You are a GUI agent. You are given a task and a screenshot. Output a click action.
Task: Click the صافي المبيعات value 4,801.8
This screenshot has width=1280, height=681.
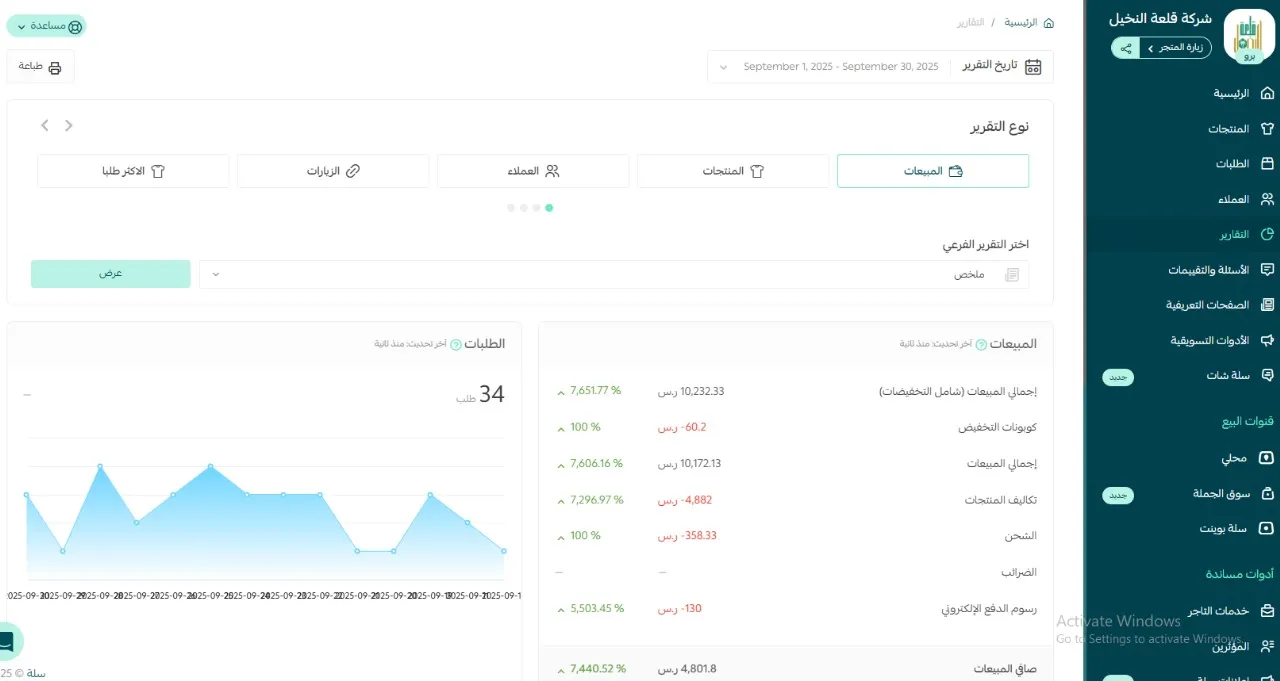point(687,669)
